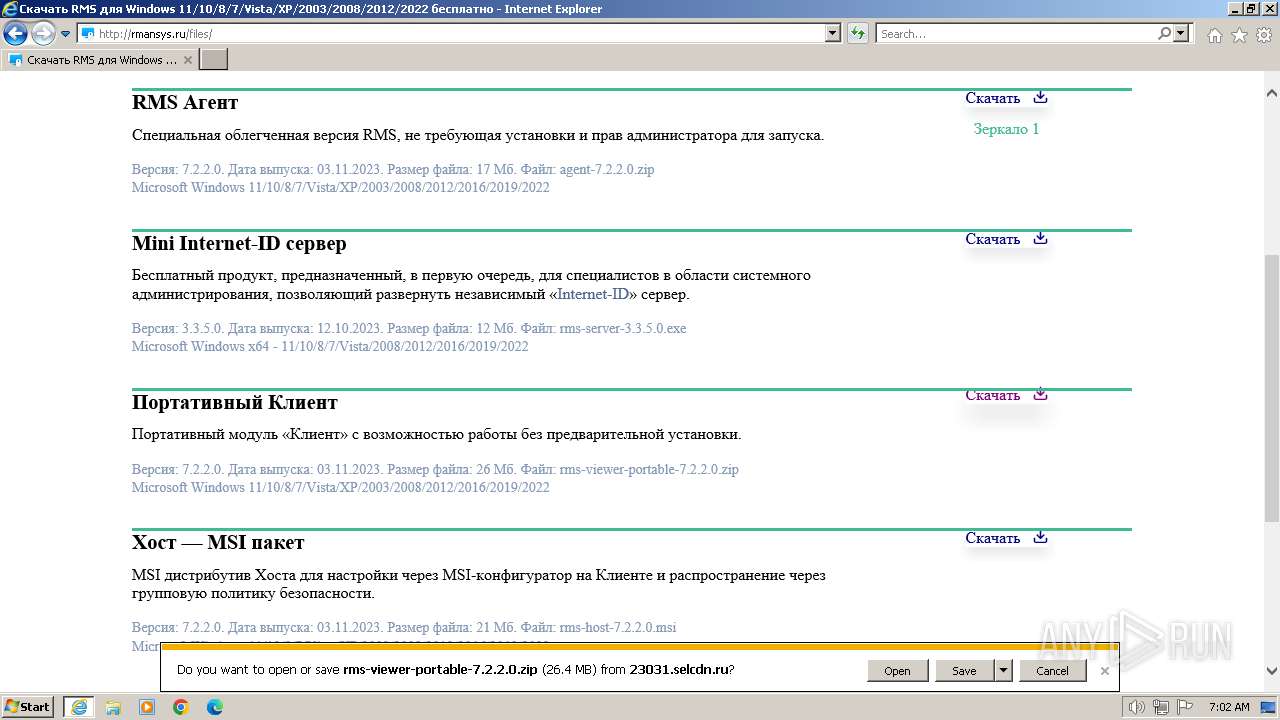Click the network tray icon

1163,707
